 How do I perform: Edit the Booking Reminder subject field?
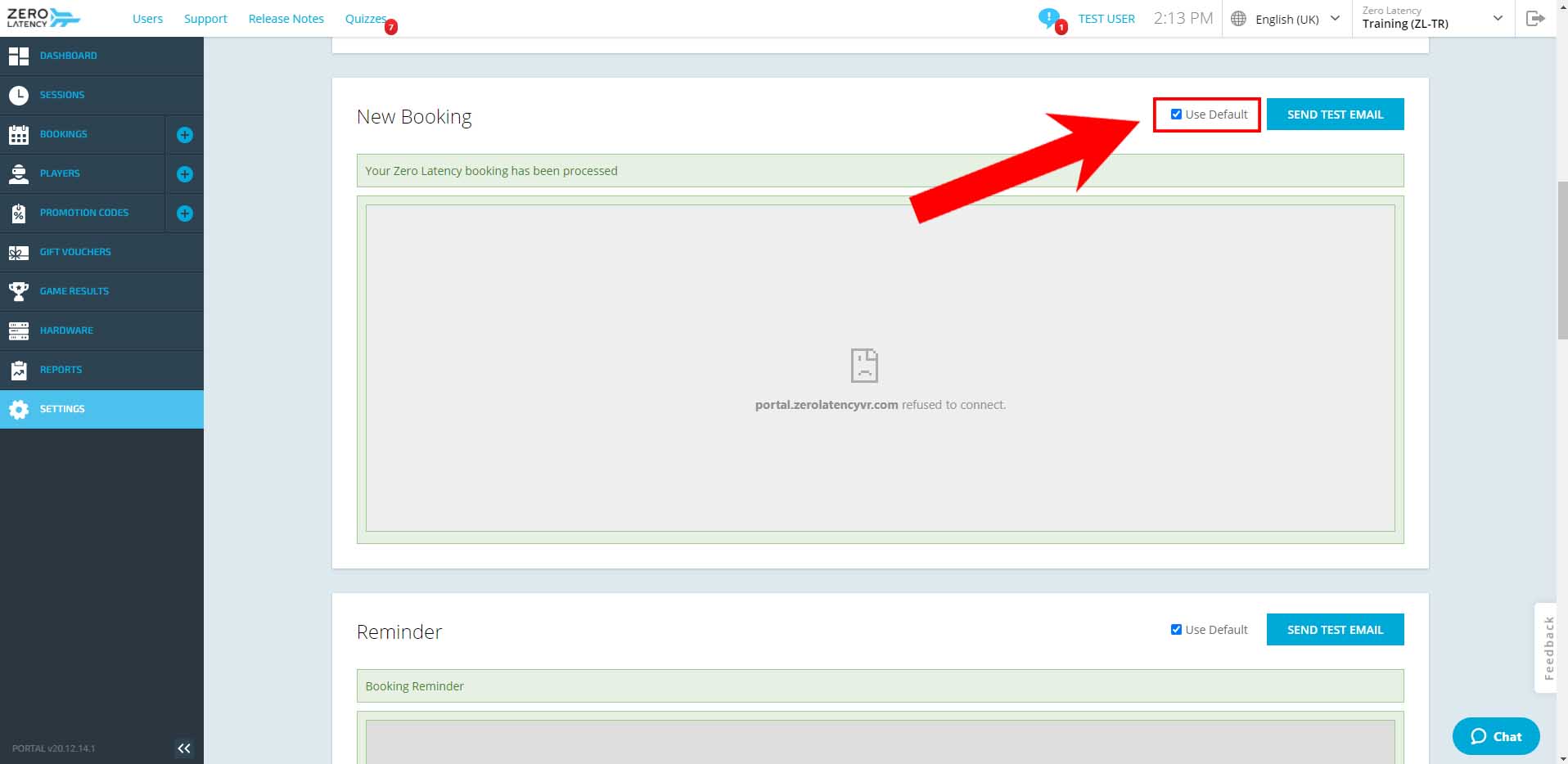[x=880, y=686]
